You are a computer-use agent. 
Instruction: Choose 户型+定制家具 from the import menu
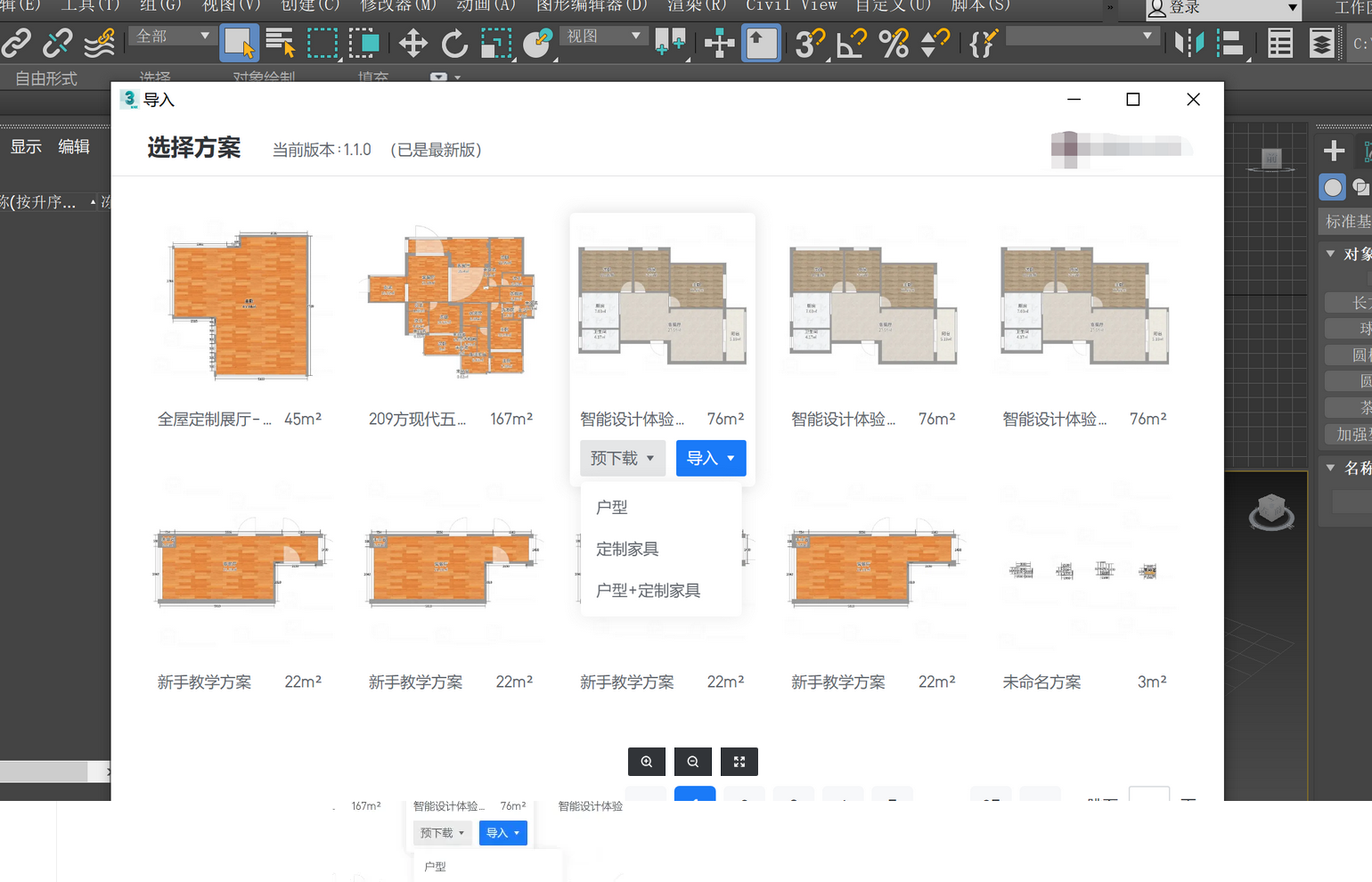pyautogui.click(x=648, y=591)
